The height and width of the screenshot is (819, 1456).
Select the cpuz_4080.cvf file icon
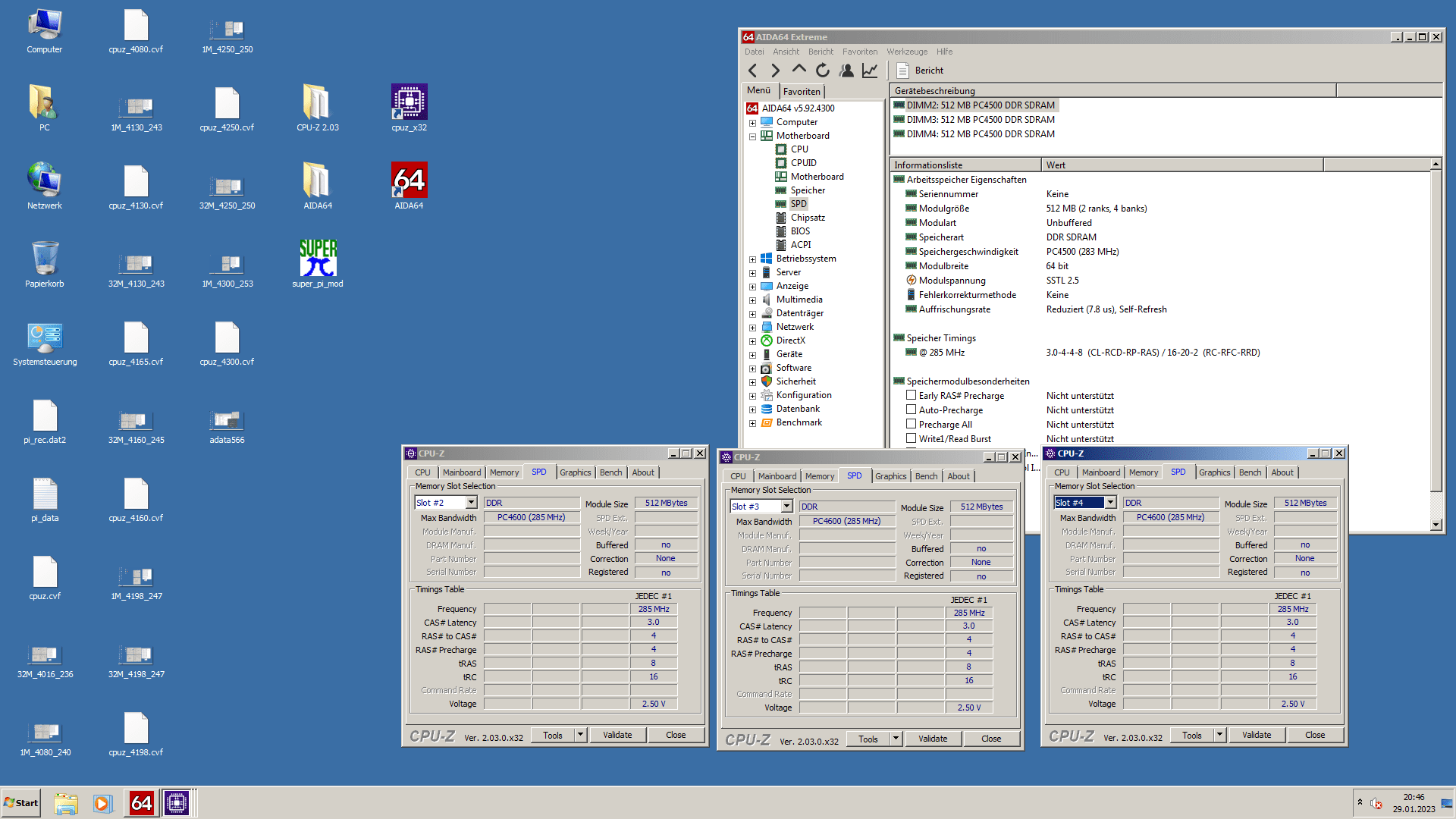click(136, 31)
